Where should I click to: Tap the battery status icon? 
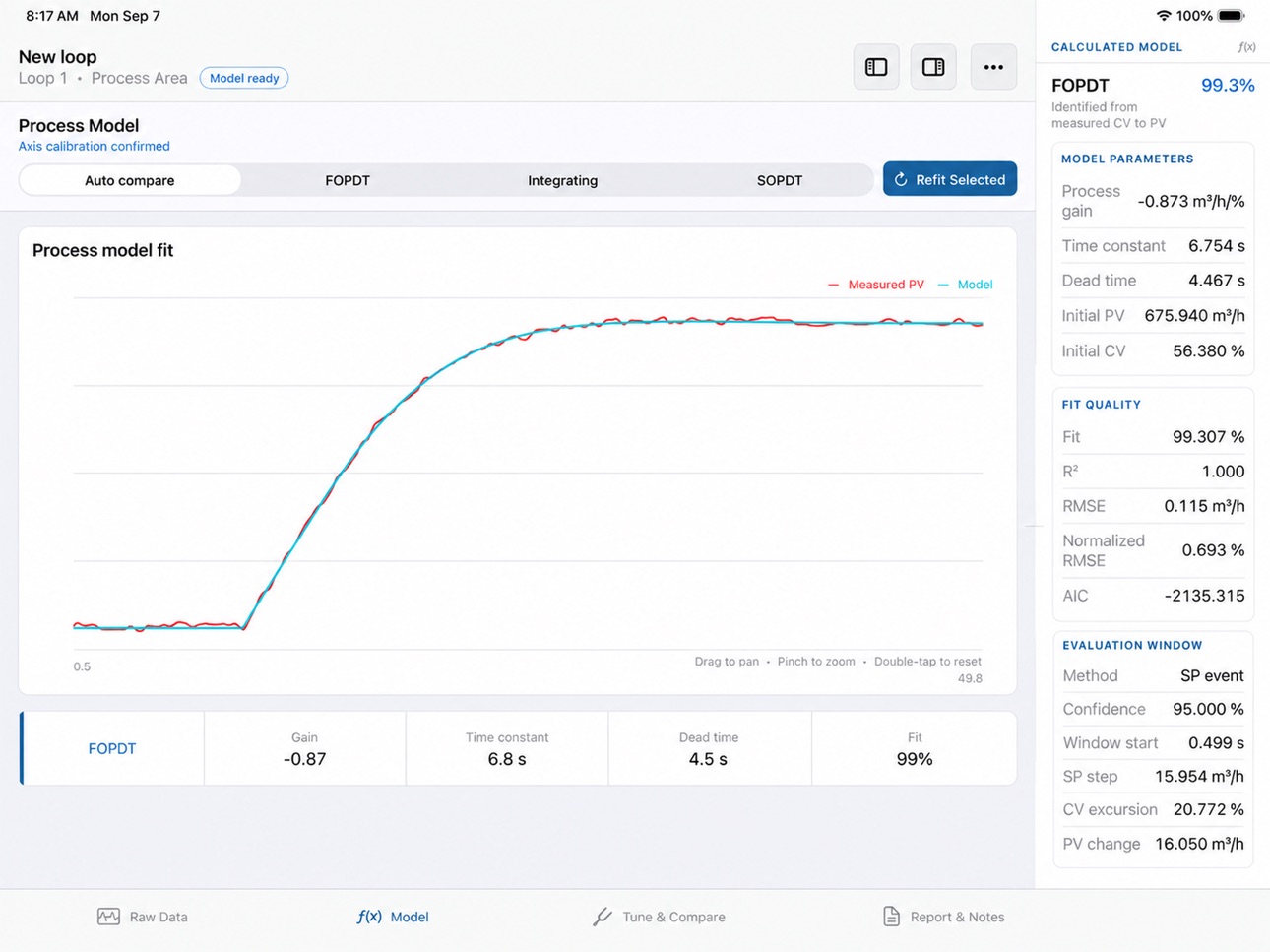point(1232,16)
